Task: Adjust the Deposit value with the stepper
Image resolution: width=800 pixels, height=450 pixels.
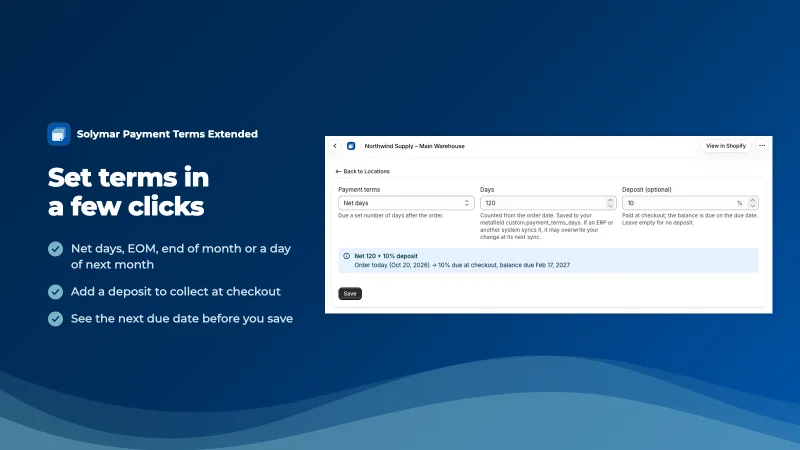Action: 753,203
